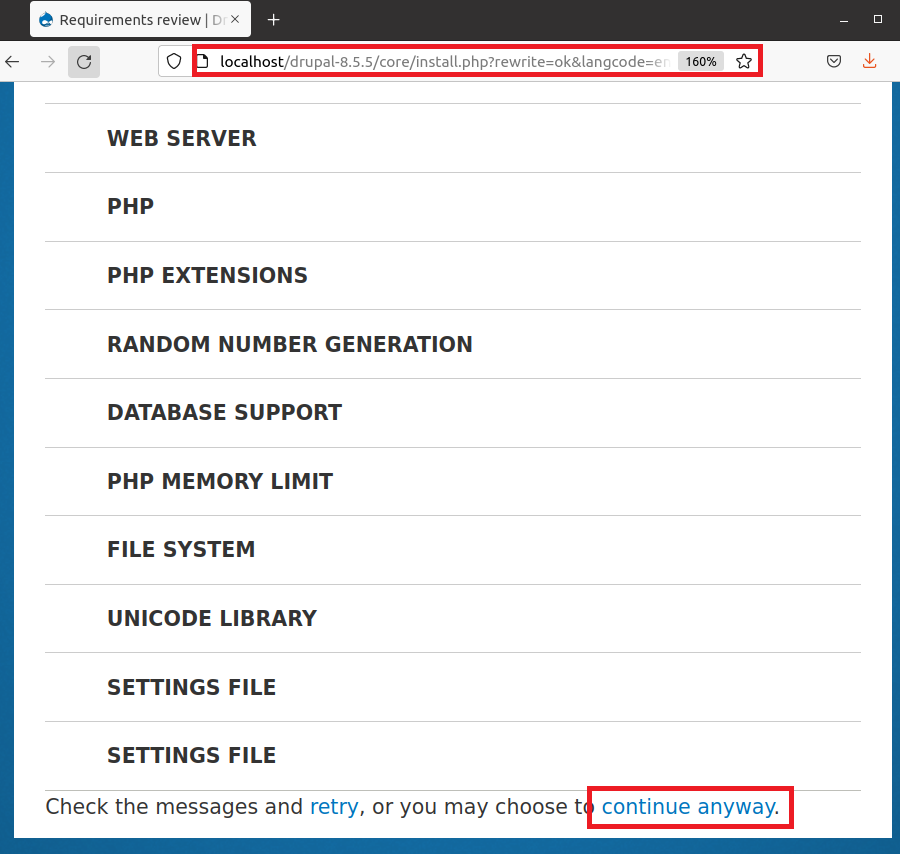Expand the UNICODE LIBRARY section

click(211, 618)
